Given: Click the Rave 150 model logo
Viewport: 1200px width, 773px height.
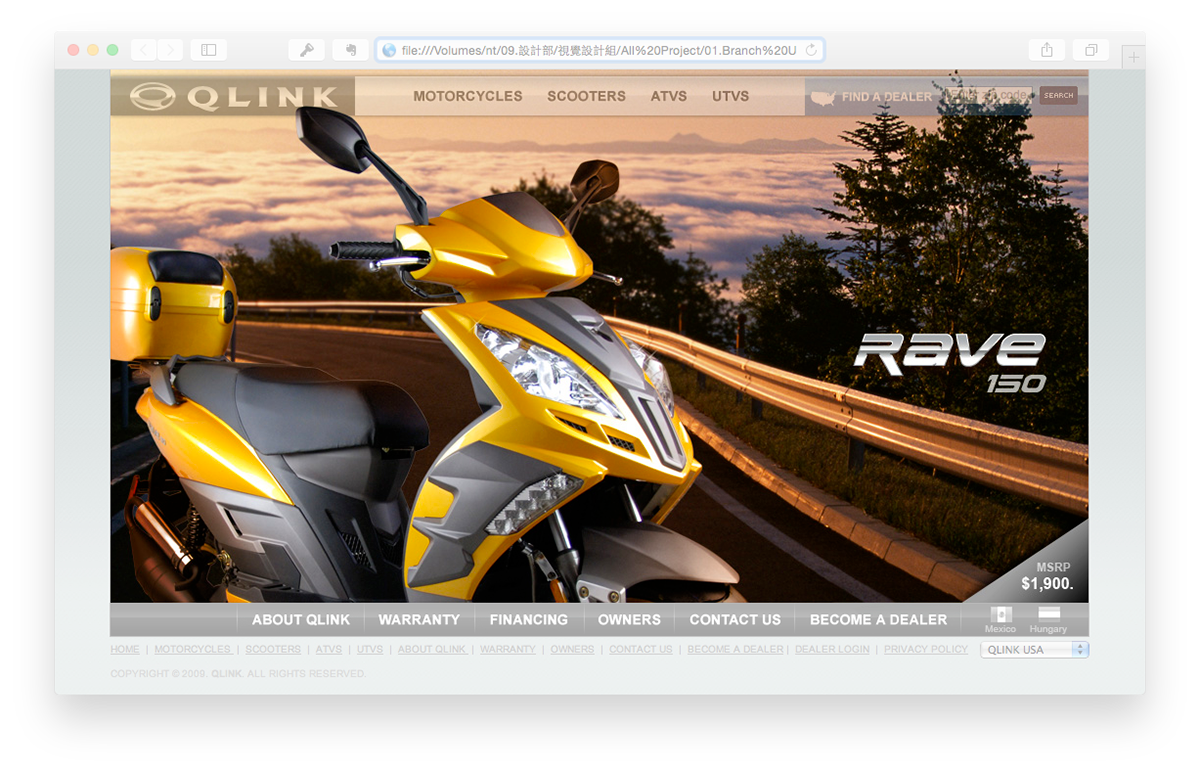Looking at the screenshot, I should click(951, 362).
